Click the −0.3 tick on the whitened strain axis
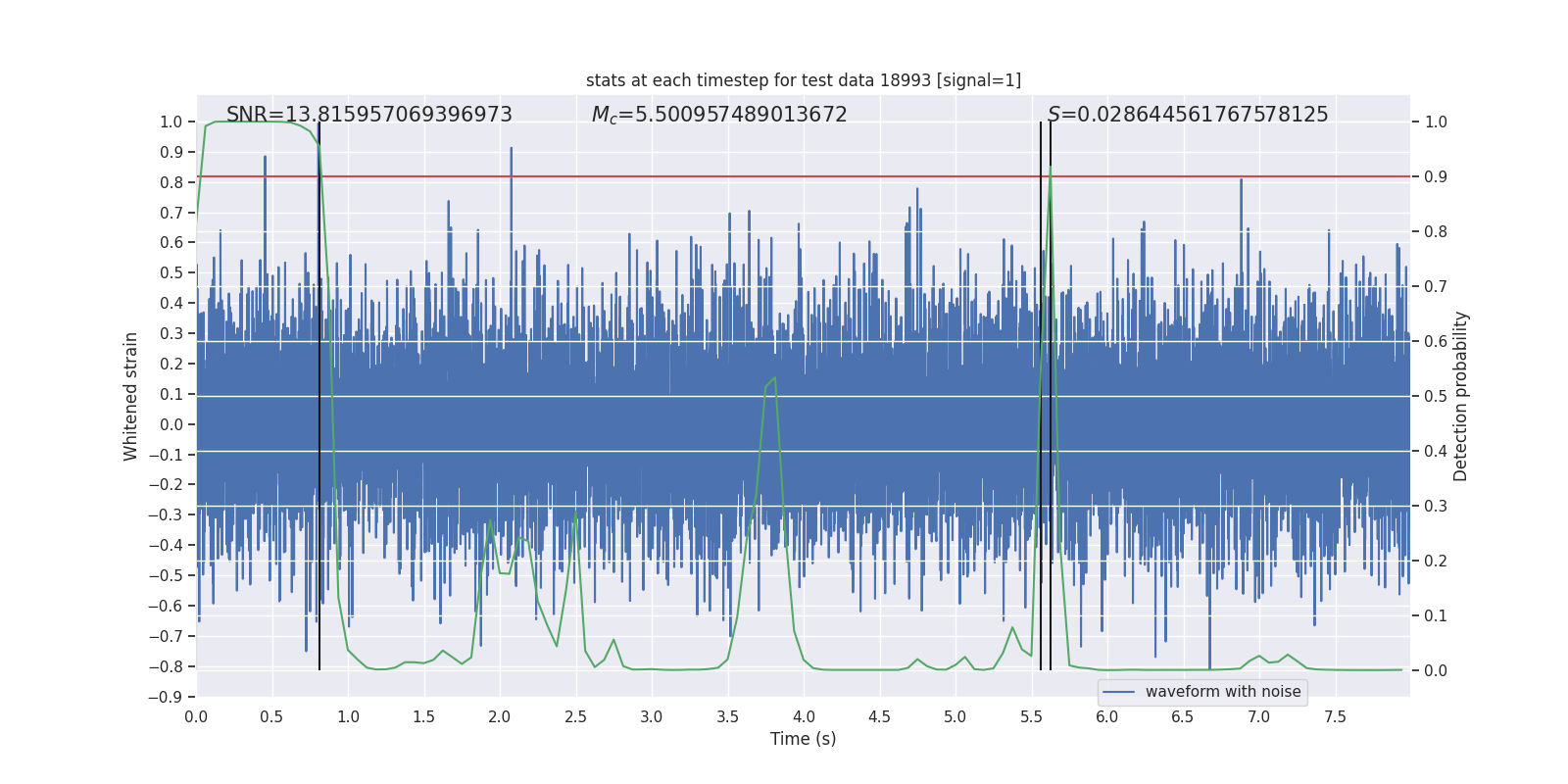The width and height of the screenshot is (1568, 784). tap(166, 515)
